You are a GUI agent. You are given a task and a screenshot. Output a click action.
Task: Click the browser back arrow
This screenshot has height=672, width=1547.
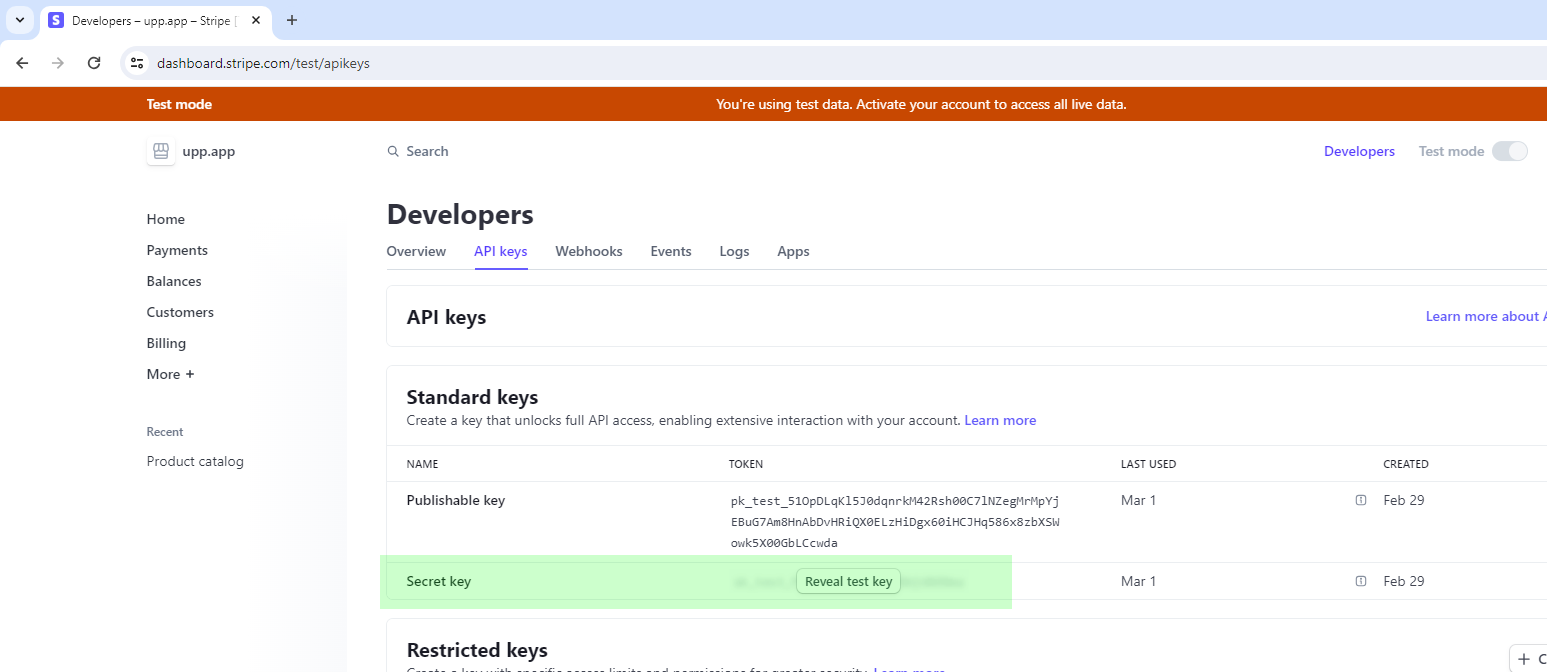22,63
